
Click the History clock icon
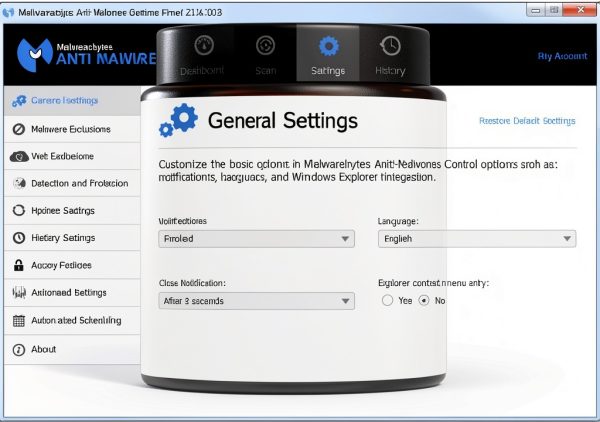[390, 46]
